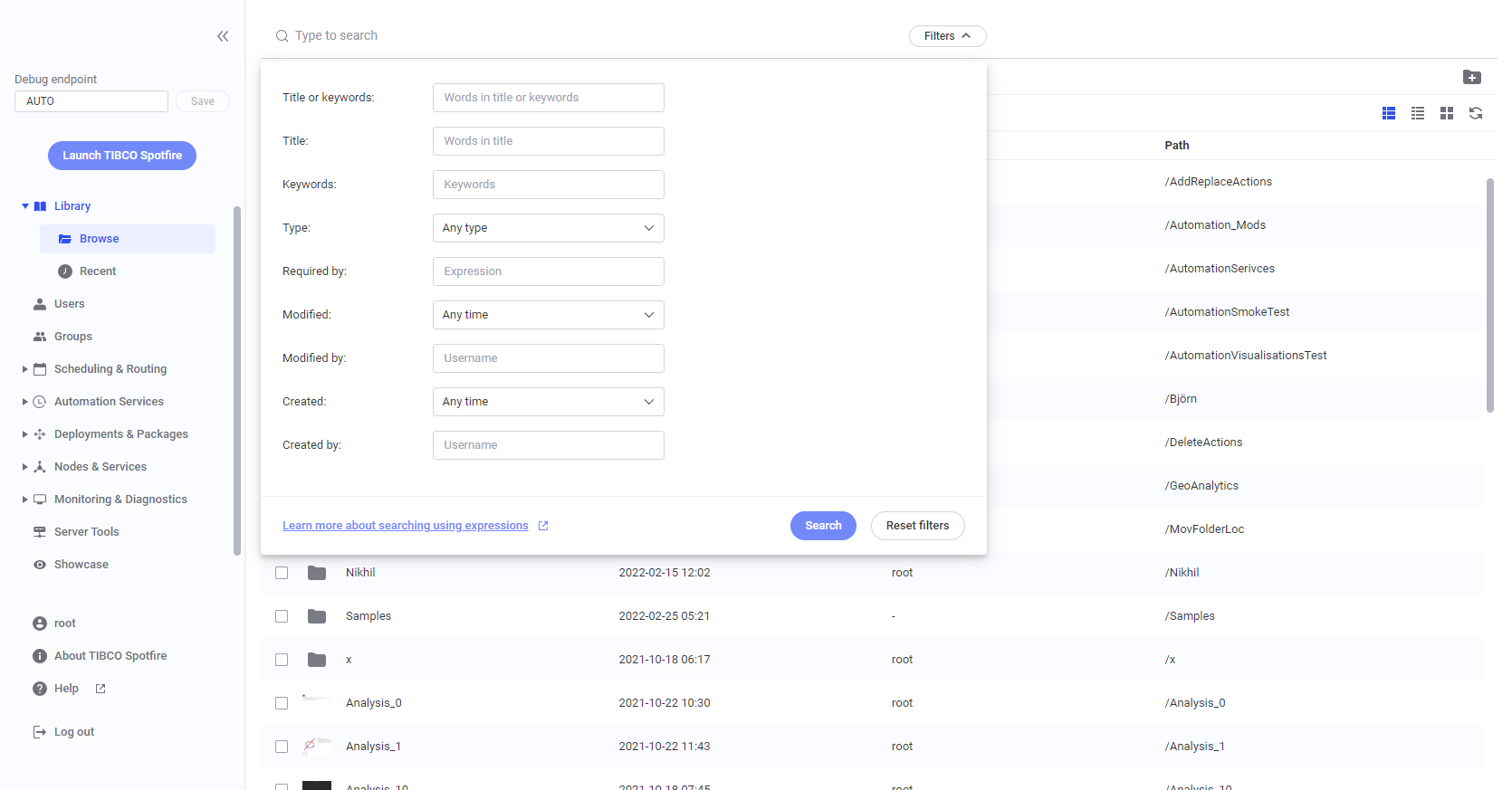Switch to grid tiles view icon
This screenshot has width=1512, height=790.
coord(1446,113)
